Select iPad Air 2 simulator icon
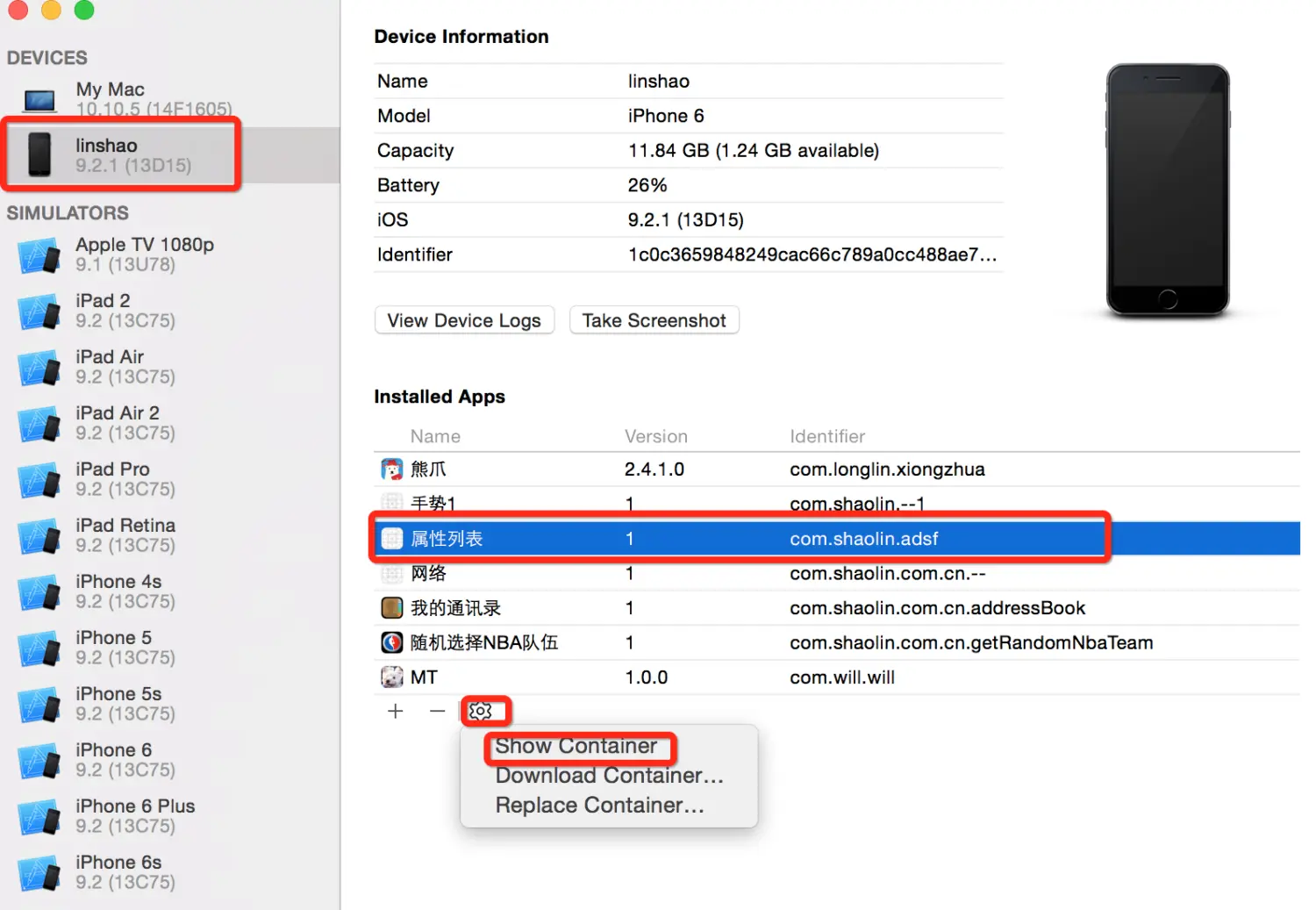 [39, 424]
